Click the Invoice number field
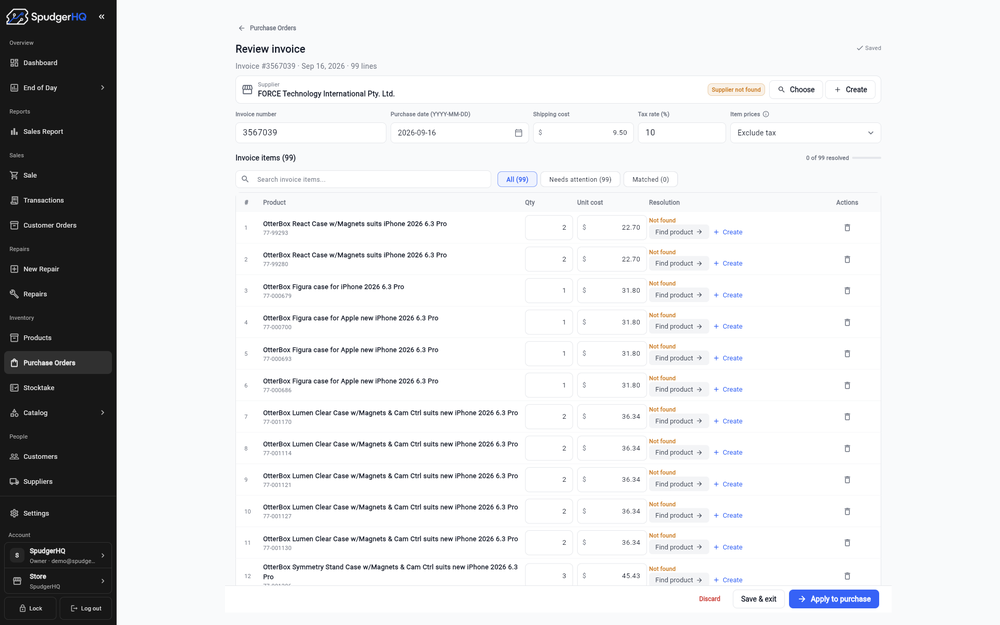The height and width of the screenshot is (625, 1000). [311, 133]
